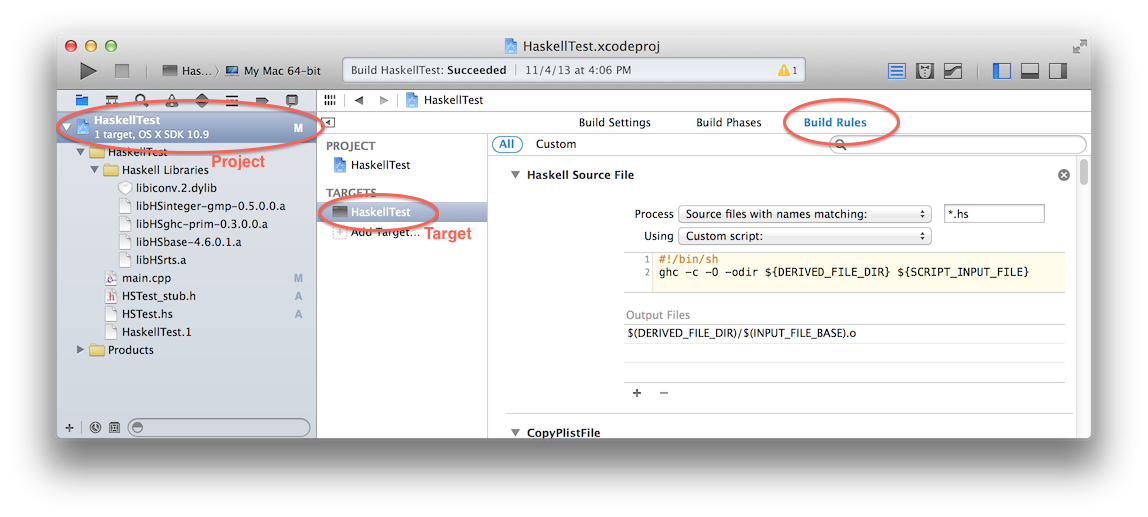Open the Debug navigator icon

[232, 100]
